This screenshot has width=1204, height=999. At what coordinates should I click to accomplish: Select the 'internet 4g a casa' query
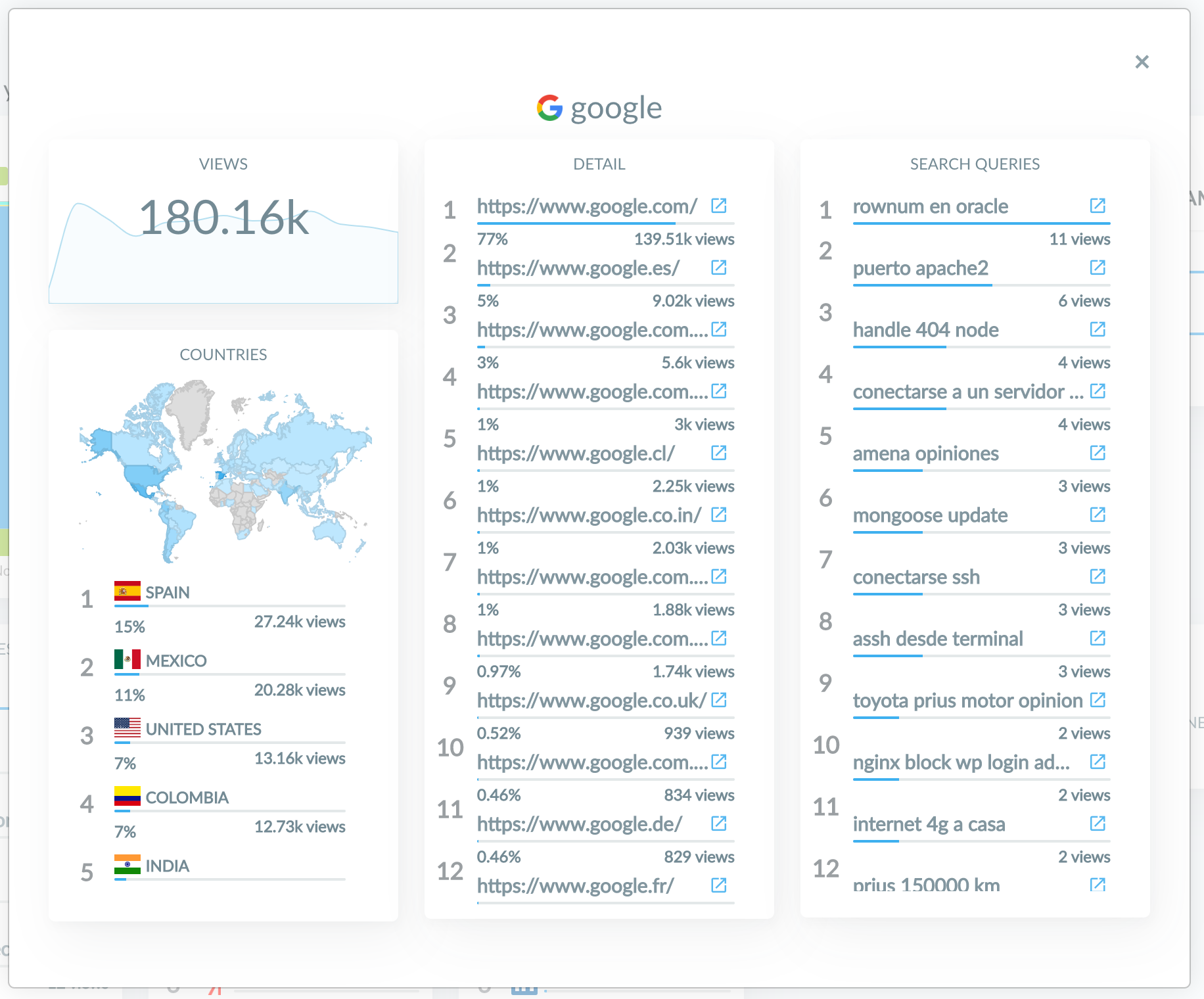tap(929, 824)
